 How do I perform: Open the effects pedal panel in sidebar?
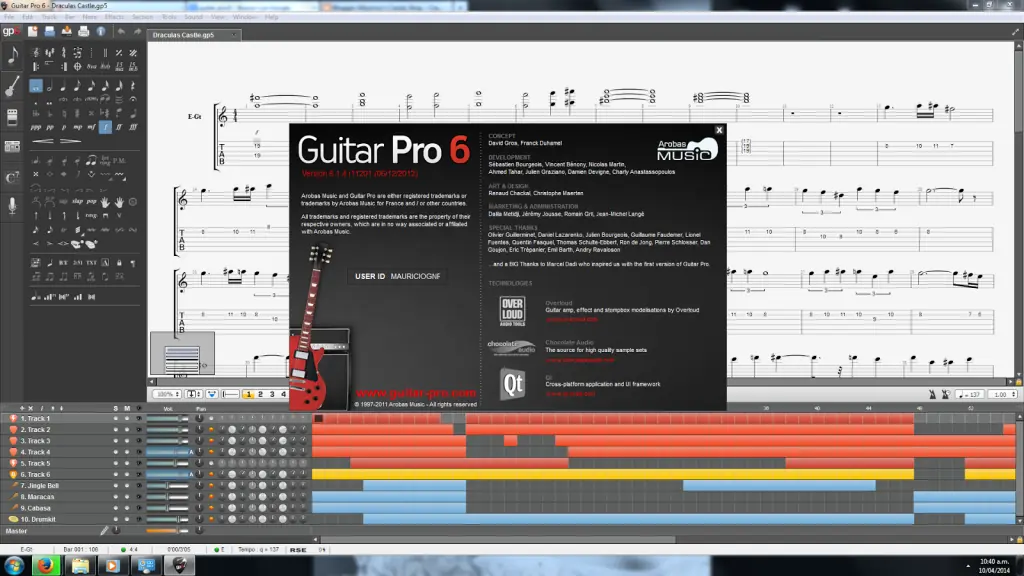pos(12,118)
